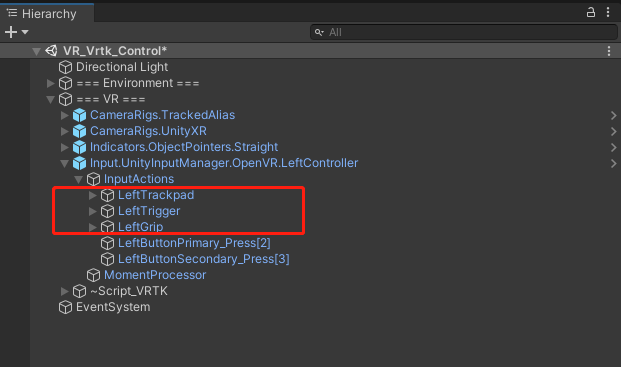This screenshot has height=367, width=621.
Task: Click the CameraRigs.TrackedAlias prefab cube icon
Action: tap(80, 115)
